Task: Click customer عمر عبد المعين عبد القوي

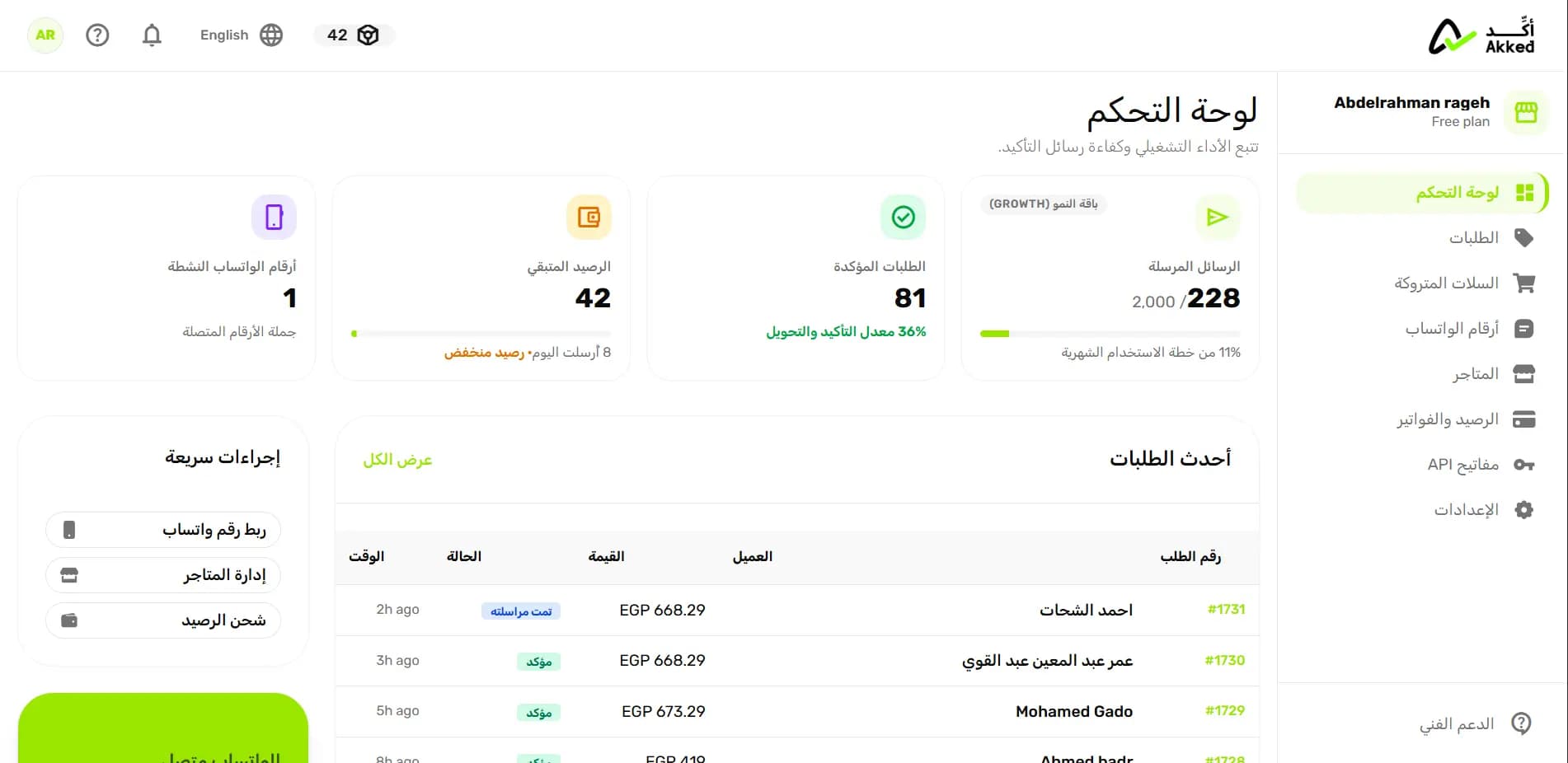Action: (x=1047, y=661)
